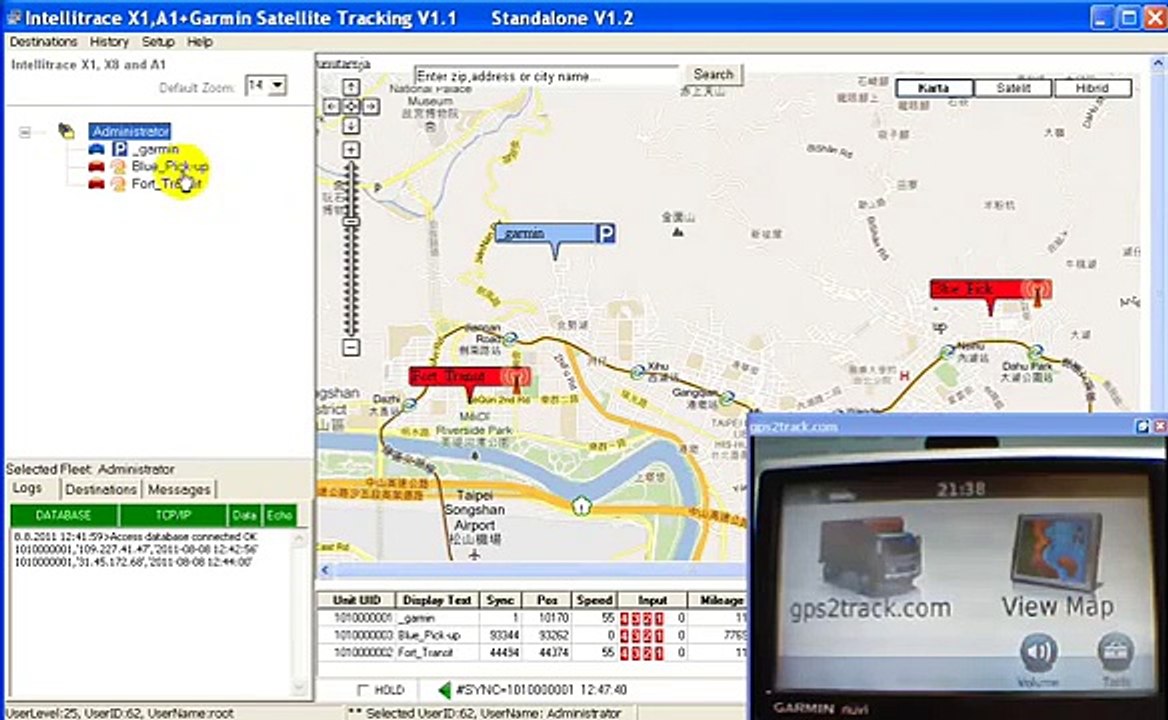The image size is (1168, 720).
Task: Select unit 1010000001 row in table
Action: point(532,618)
